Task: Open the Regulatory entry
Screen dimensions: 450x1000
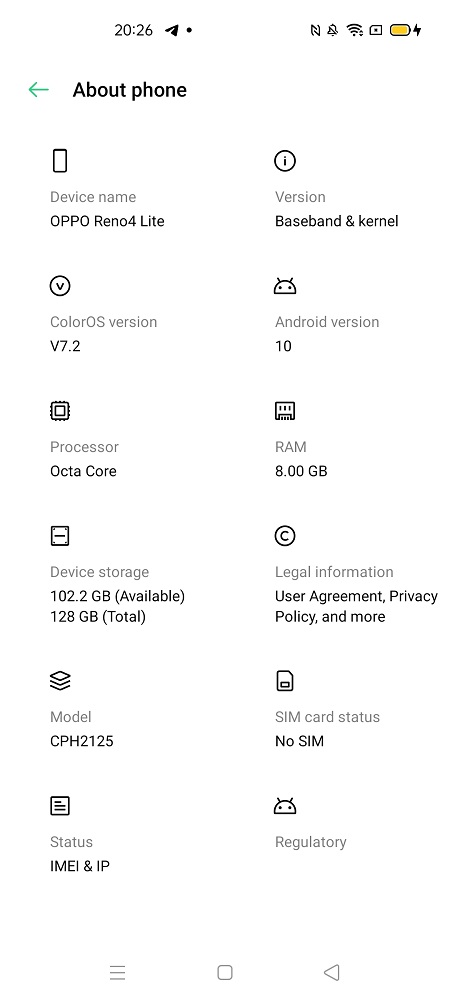Action: pos(310,842)
